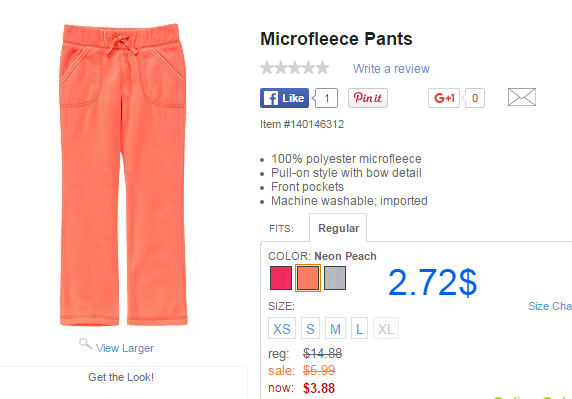572x399 pixels.
Task: Click the orange pants product image
Action: click(x=123, y=175)
